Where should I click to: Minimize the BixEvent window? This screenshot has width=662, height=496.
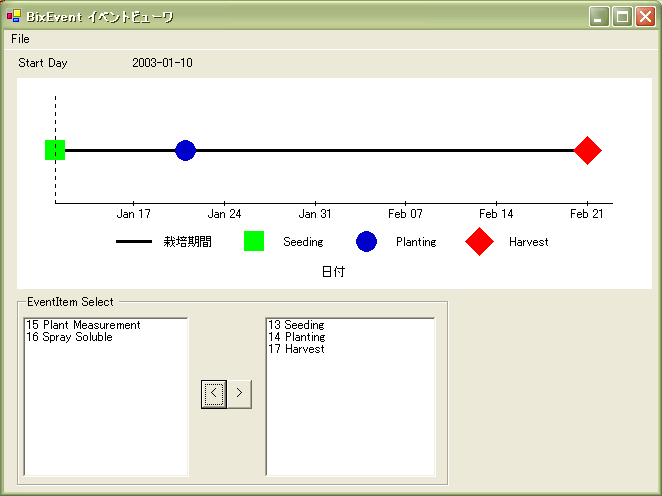[x=599, y=17]
